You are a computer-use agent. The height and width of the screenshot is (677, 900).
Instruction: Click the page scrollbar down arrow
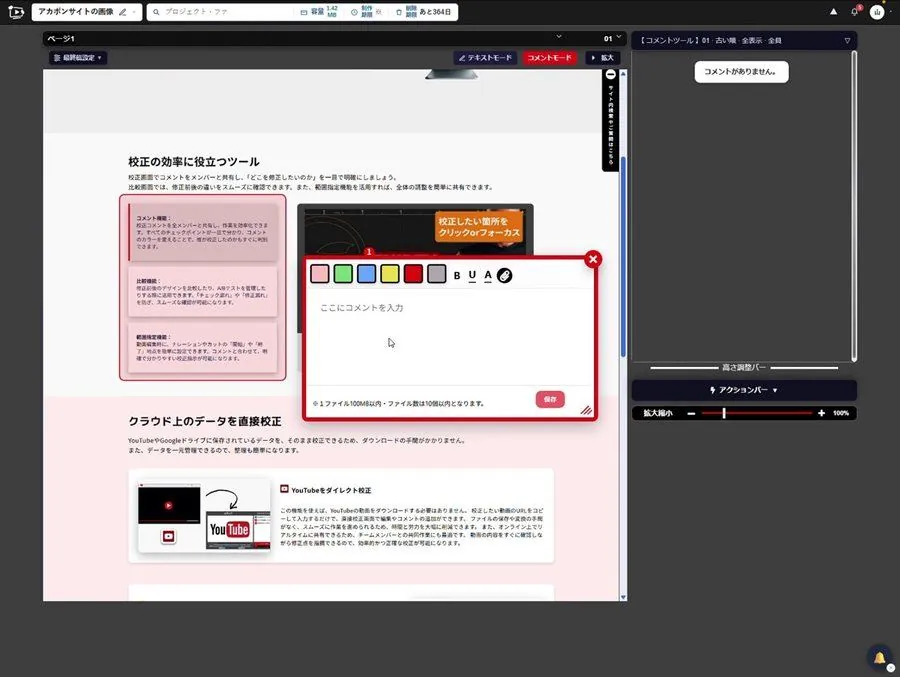click(623, 597)
